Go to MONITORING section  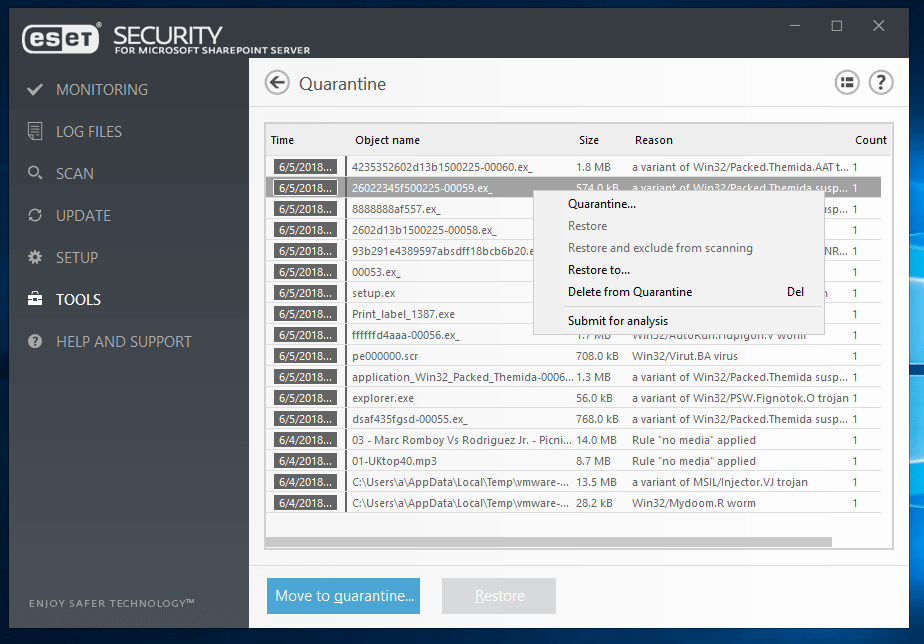click(x=102, y=90)
